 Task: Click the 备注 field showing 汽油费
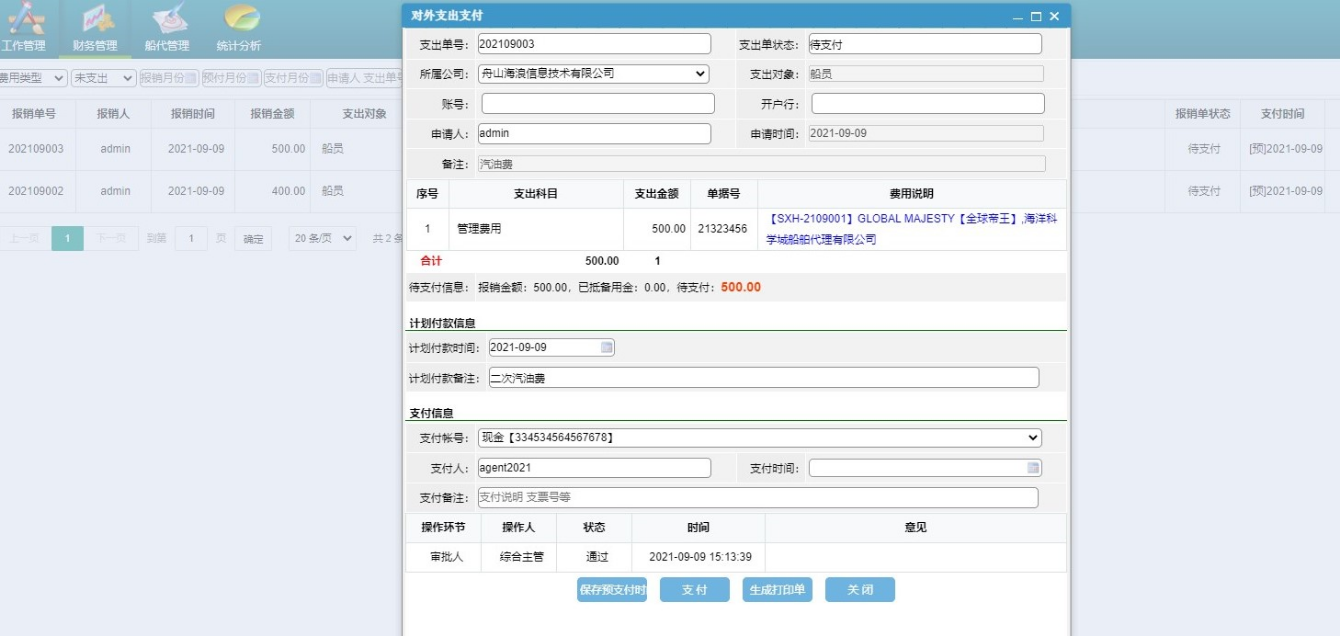pos(761,164)
